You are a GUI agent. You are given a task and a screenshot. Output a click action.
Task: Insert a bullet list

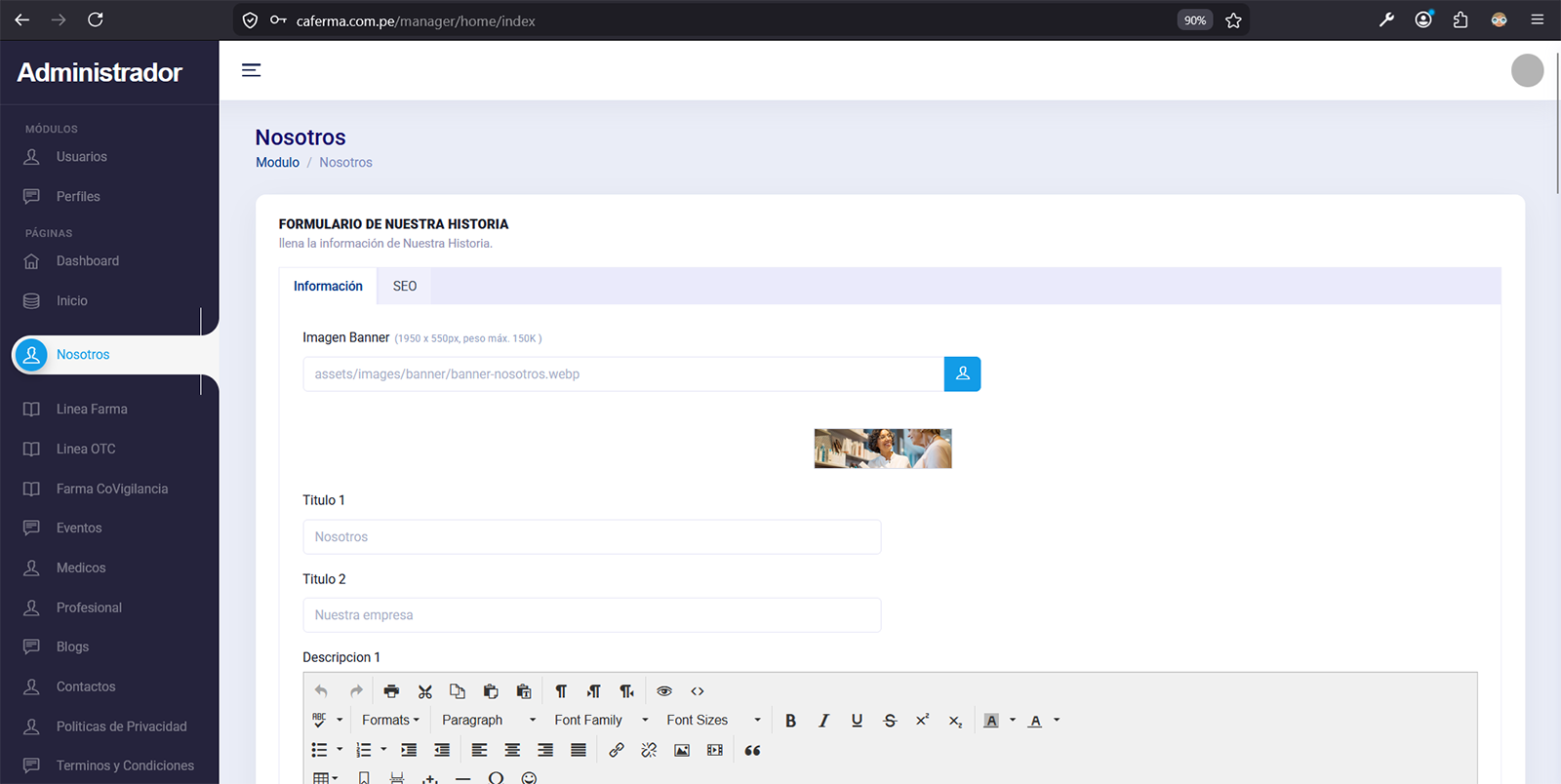[319, 750]
